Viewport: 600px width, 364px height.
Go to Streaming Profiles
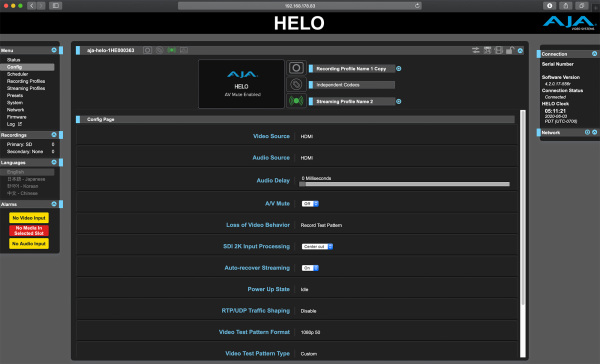click(26, 88)
